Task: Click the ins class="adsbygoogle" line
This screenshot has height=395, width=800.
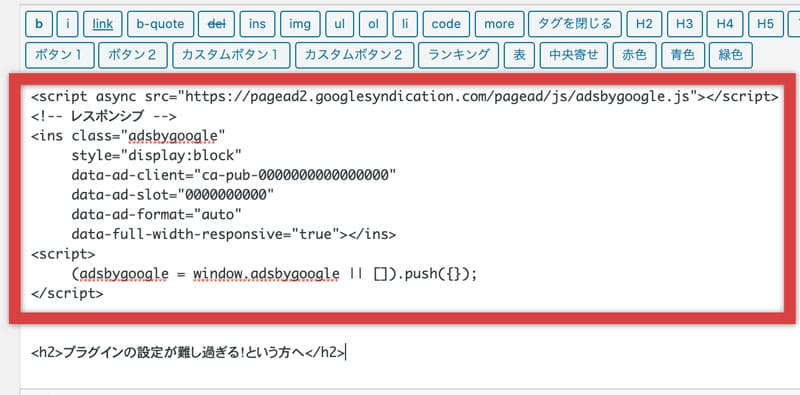Action: click(128, 136)
